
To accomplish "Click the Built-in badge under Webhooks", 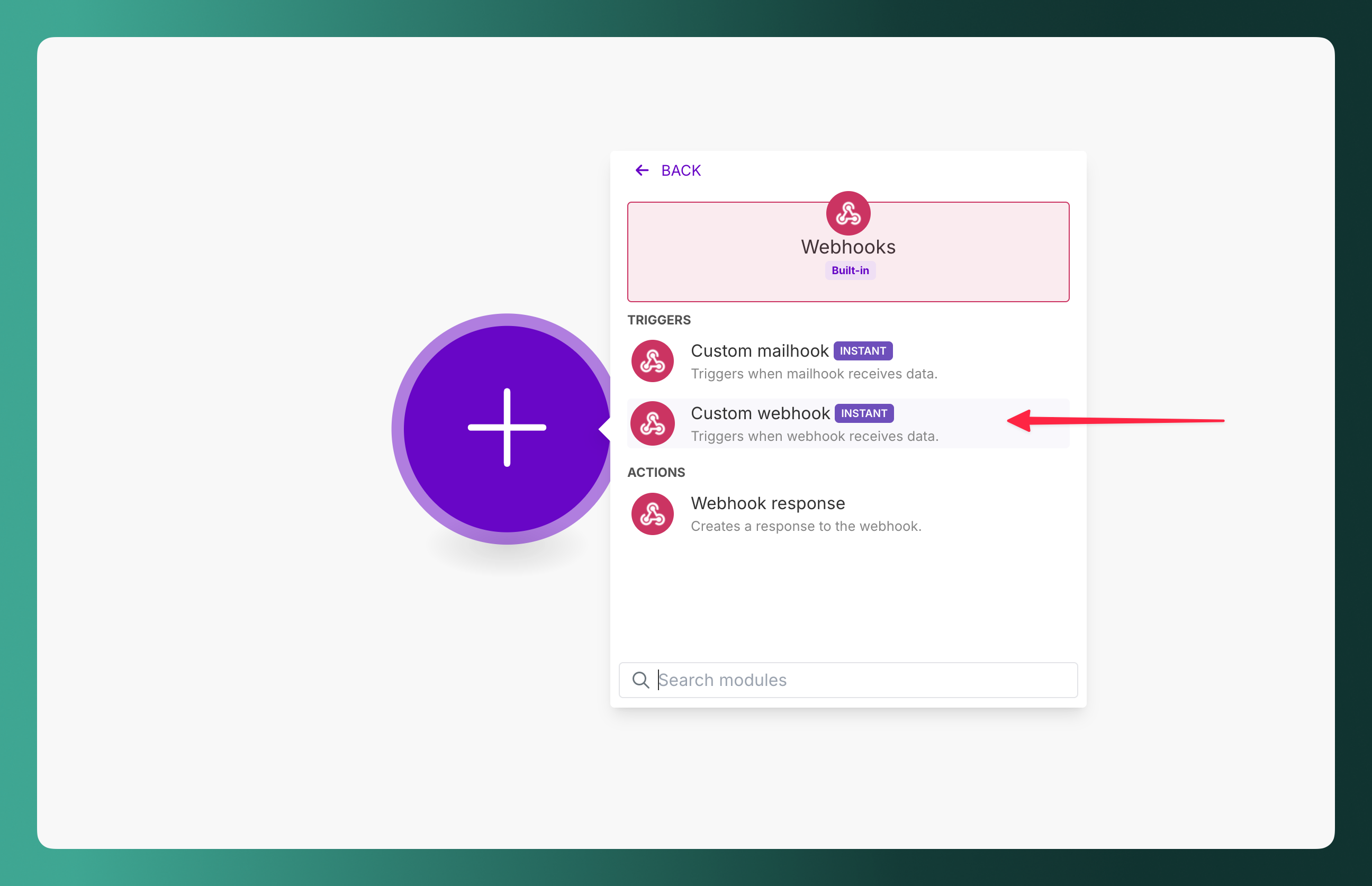I will pos(850,270).
